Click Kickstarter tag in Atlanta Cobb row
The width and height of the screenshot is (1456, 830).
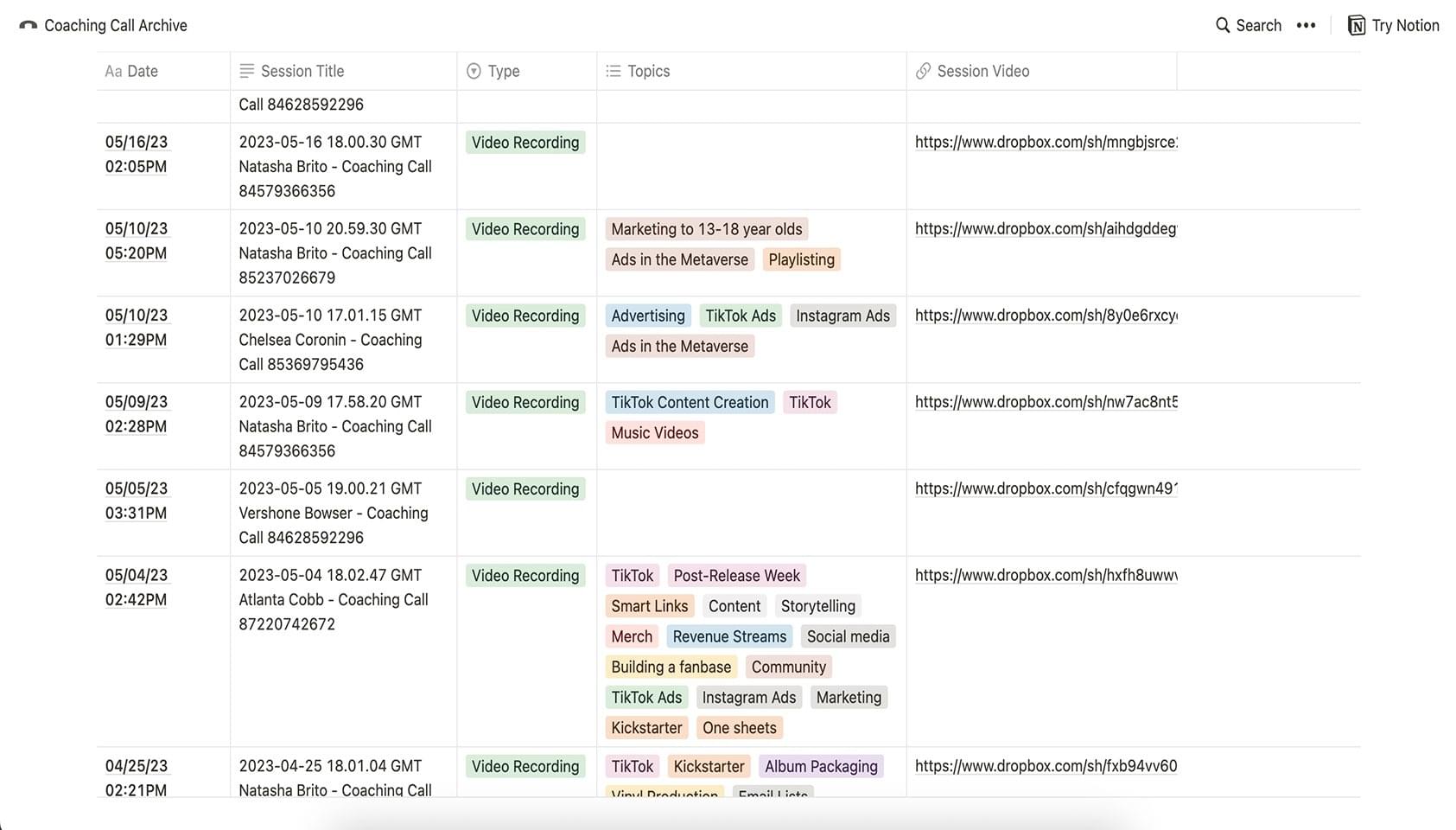[646, 728]
